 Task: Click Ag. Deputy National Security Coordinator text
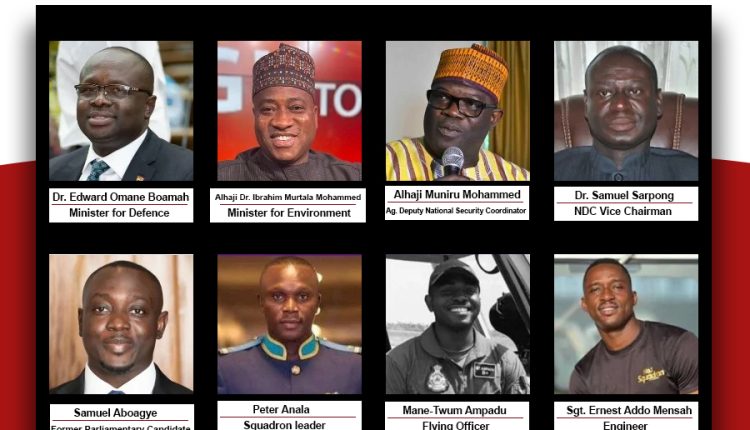click(x=456, y=210)
